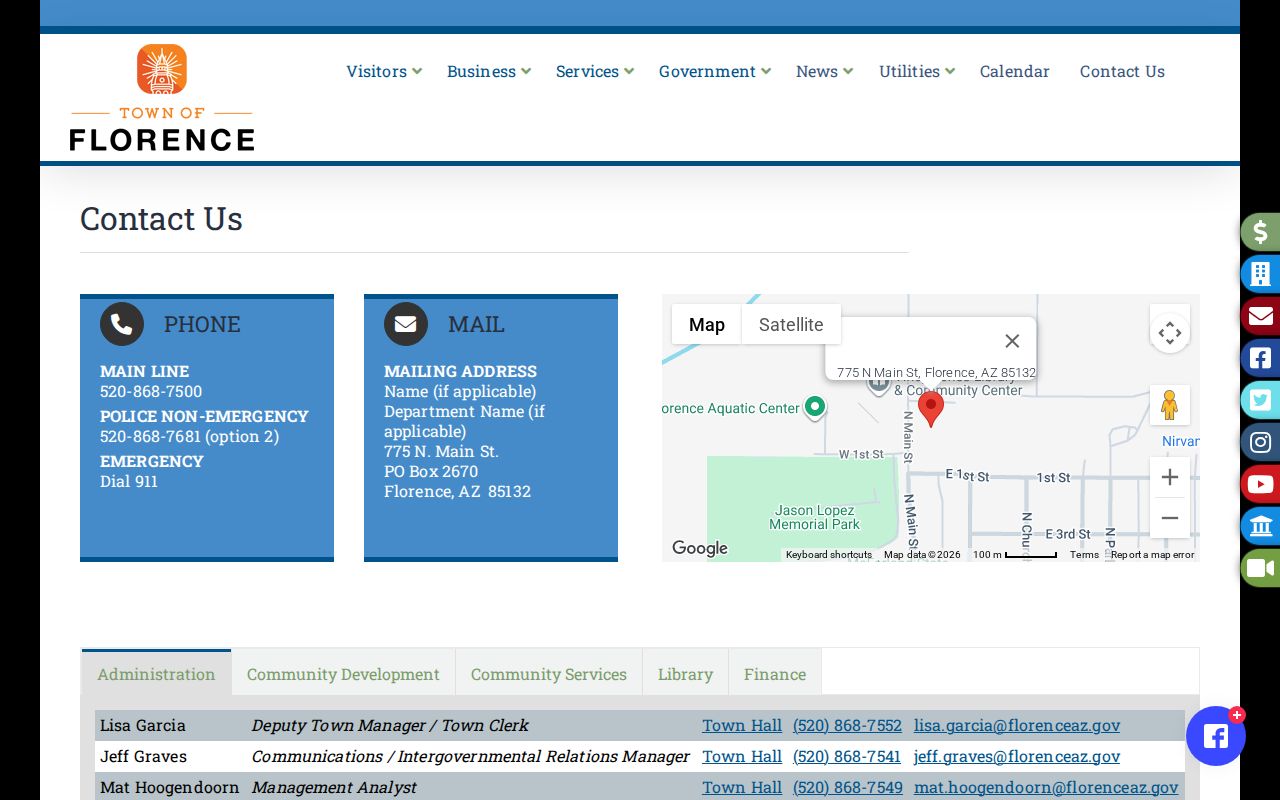Switch to the Community Development tab
The width and height of the screenshot is (1280, 800).
[x=343, y=674]
